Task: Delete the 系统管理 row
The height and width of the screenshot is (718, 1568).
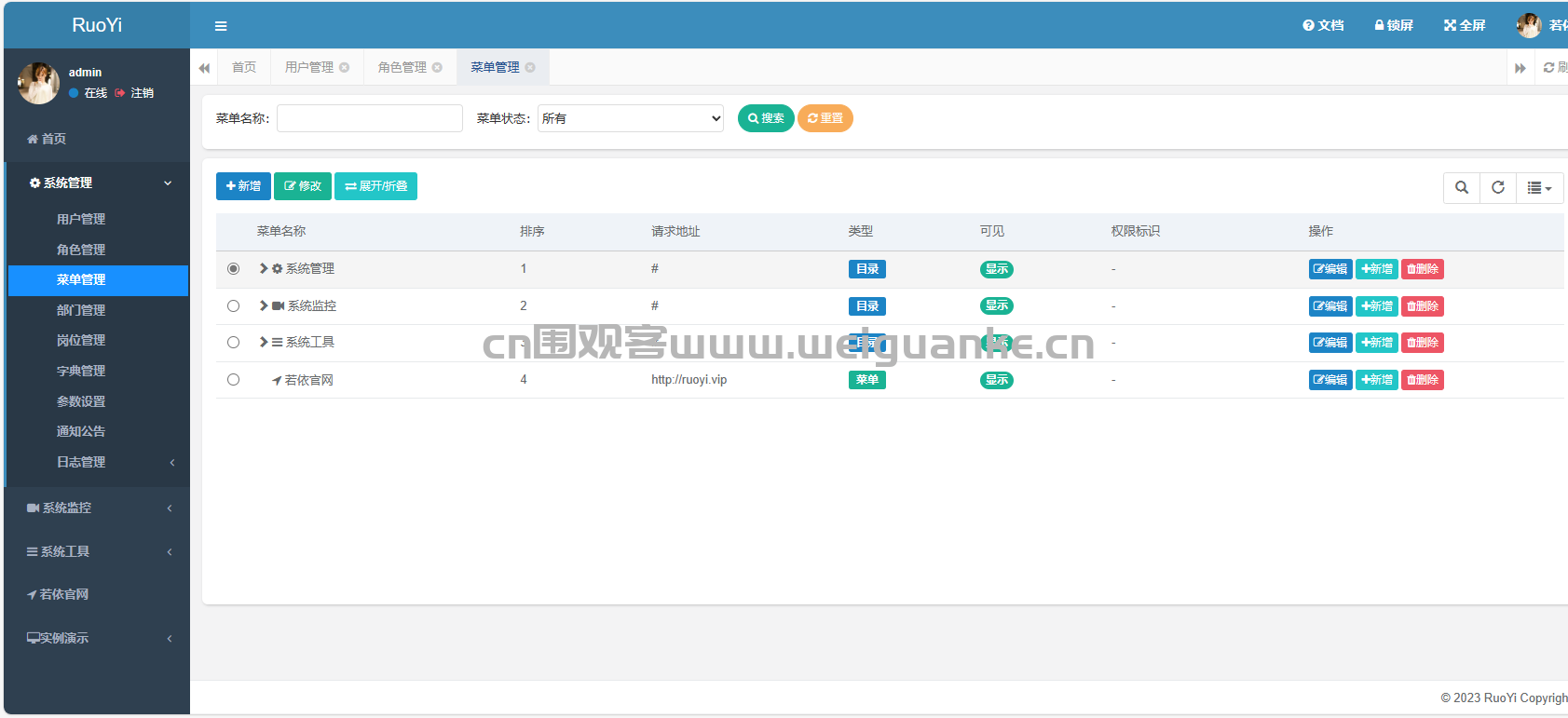Action: pos(1423,269)
